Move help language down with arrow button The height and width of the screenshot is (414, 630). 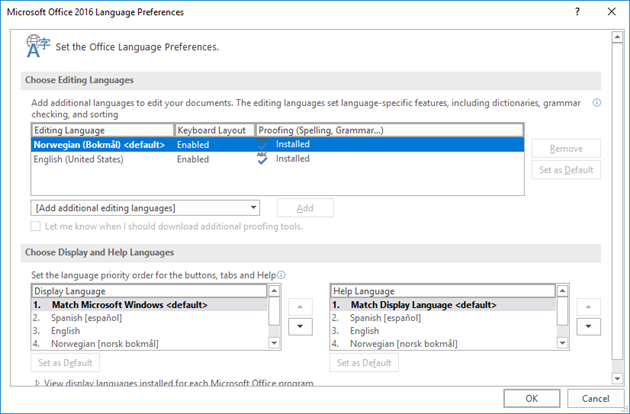pyautogui.click(x=588, y=326)
